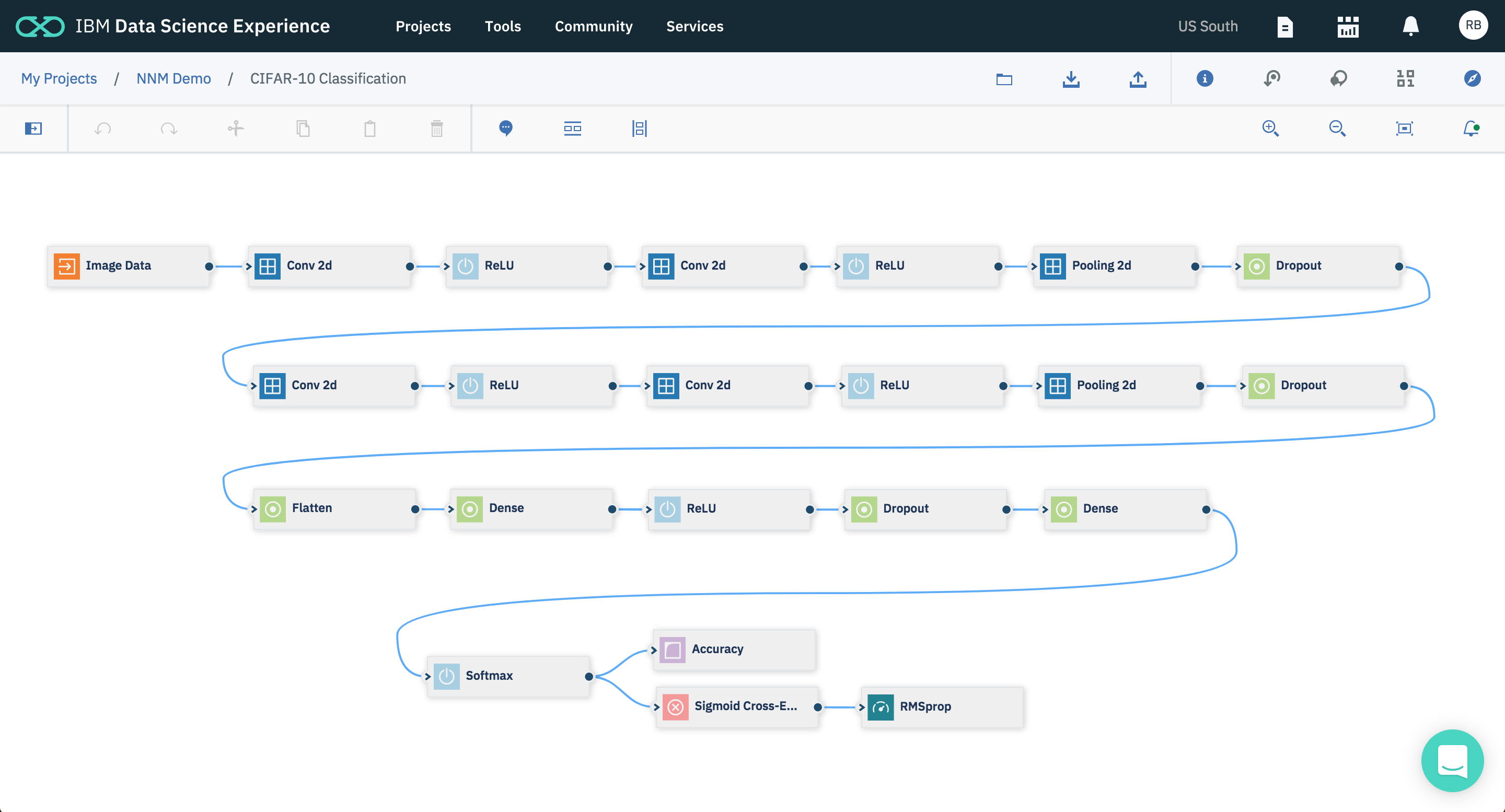Click the download icon in header

click(x=1071, y=79)
